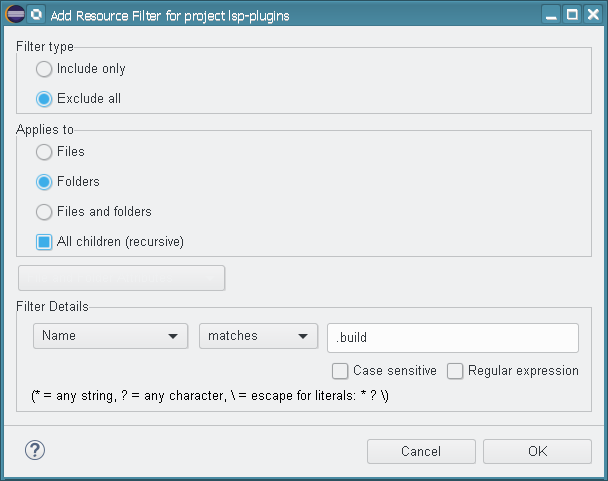This screenshot has height=481, width=608.
Task: Check the Regular expression box
Action: [x=455, y=371]
